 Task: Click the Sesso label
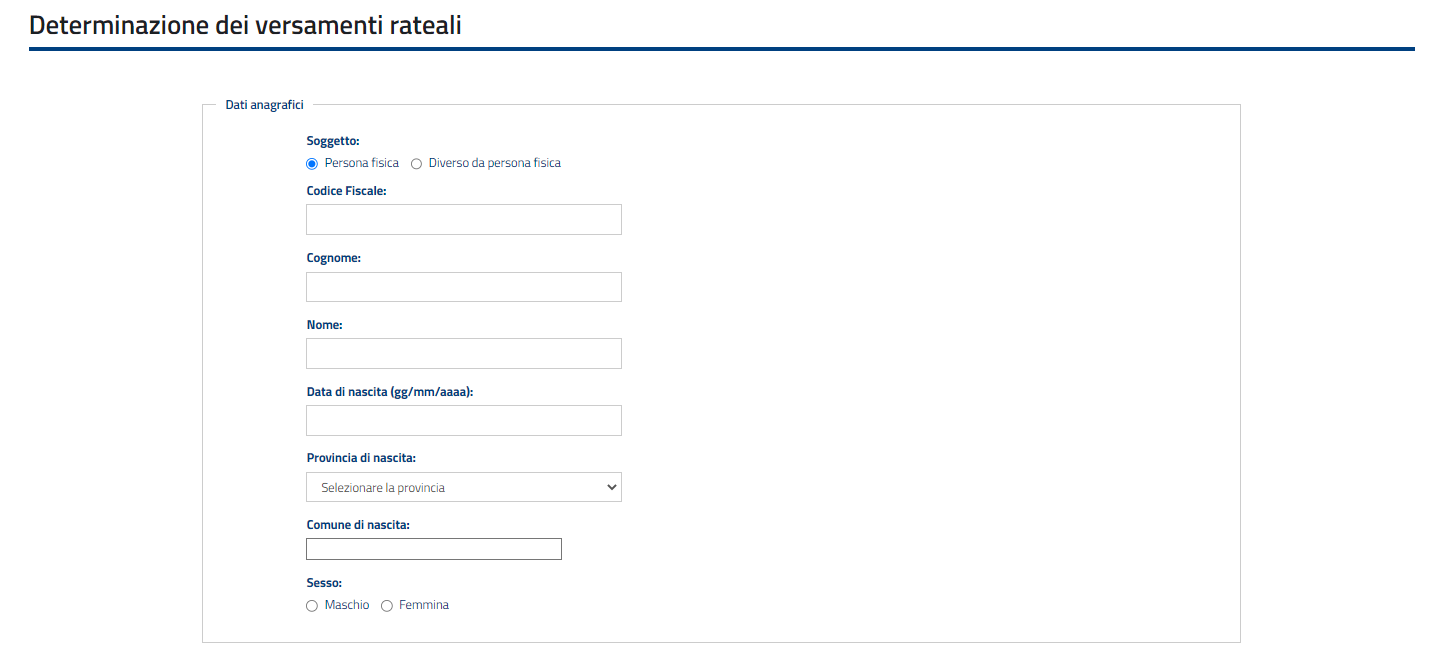(324, 582)
